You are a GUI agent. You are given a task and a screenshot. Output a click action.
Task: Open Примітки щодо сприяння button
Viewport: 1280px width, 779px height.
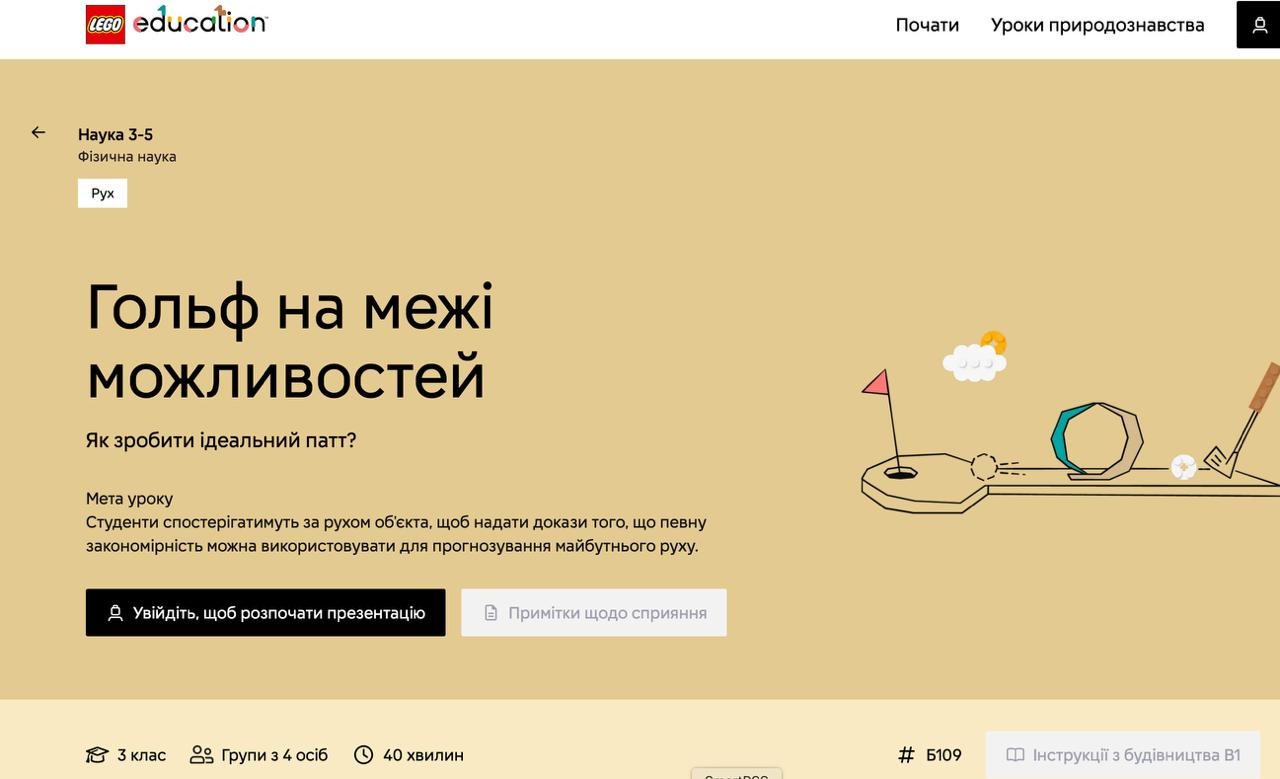pyautogui.click(x=594, y=613)
